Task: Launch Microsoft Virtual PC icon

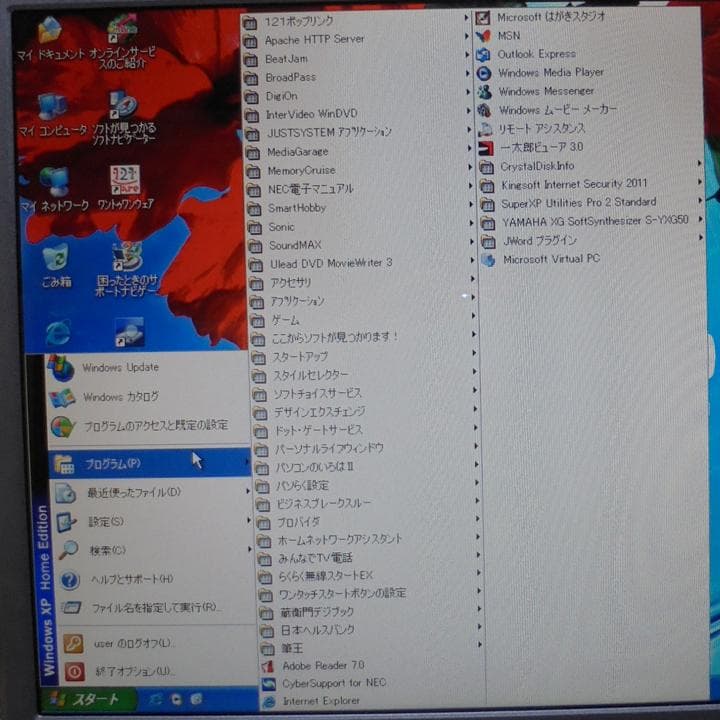Action: tap(488, 260)
